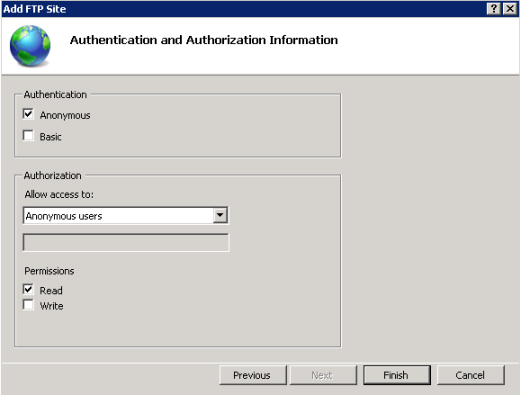Cancel the FTP site wizard

[470, 375]
